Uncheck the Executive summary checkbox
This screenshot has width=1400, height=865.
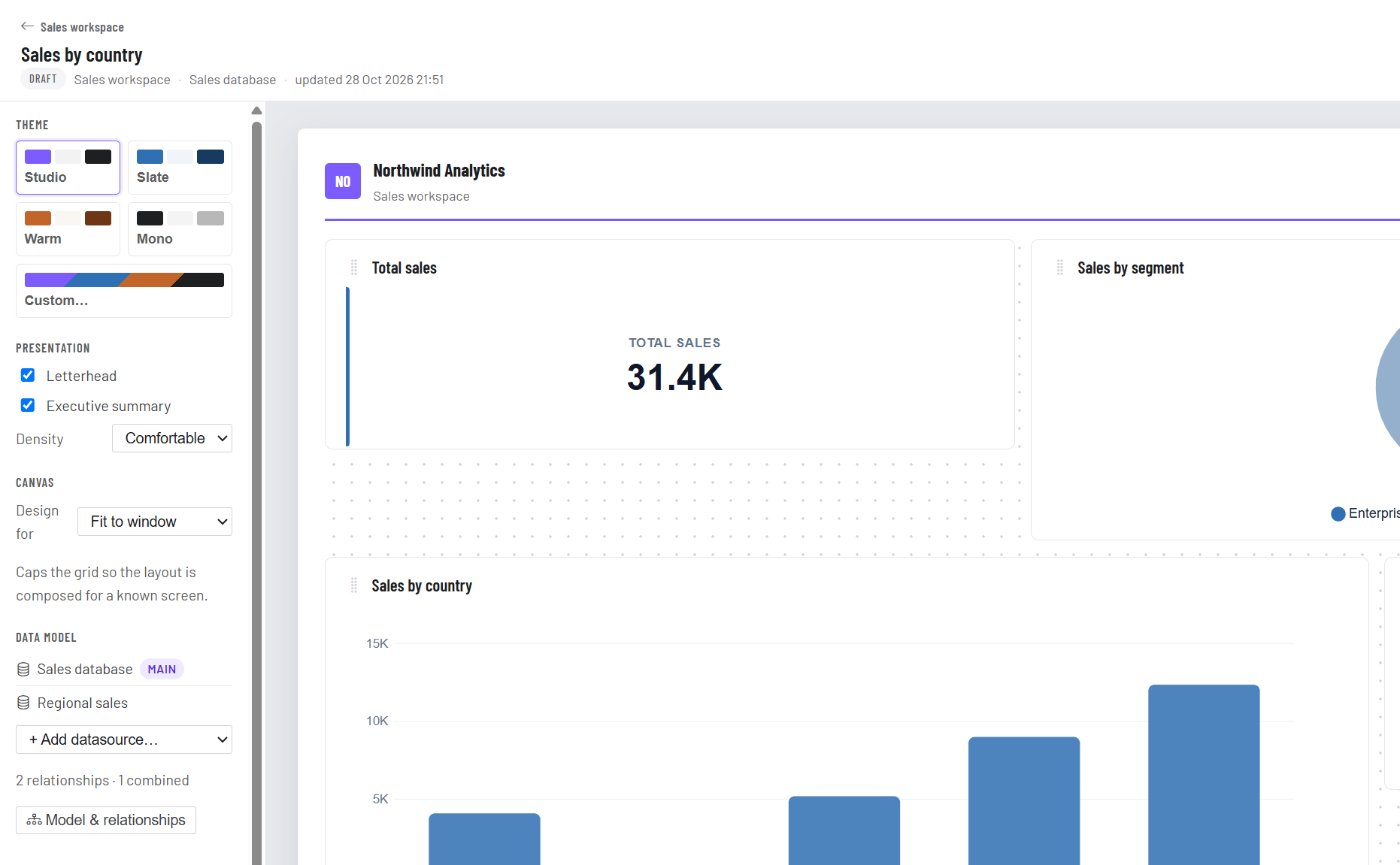click(x=28, y=405)
